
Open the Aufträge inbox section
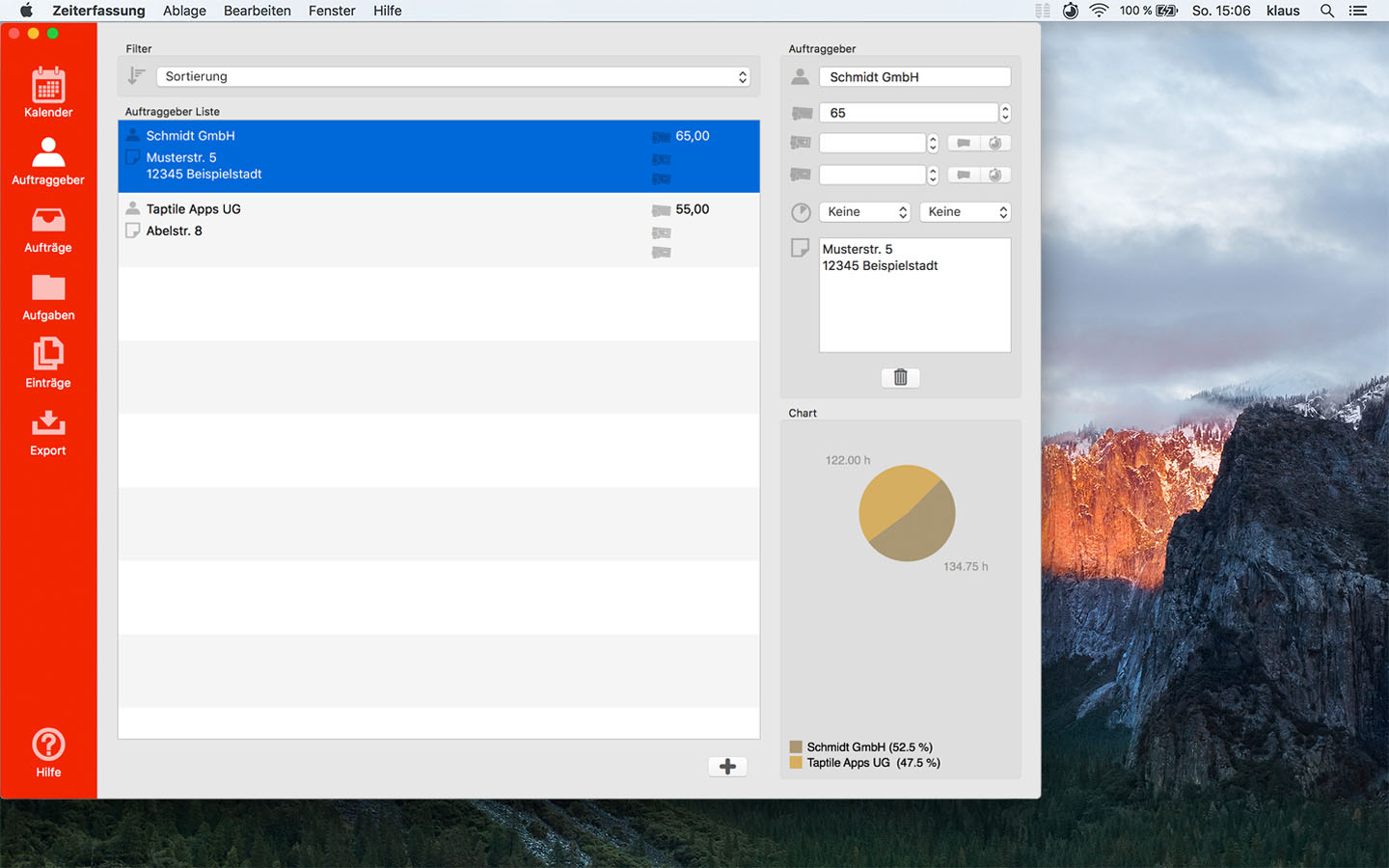coord(48,230)
